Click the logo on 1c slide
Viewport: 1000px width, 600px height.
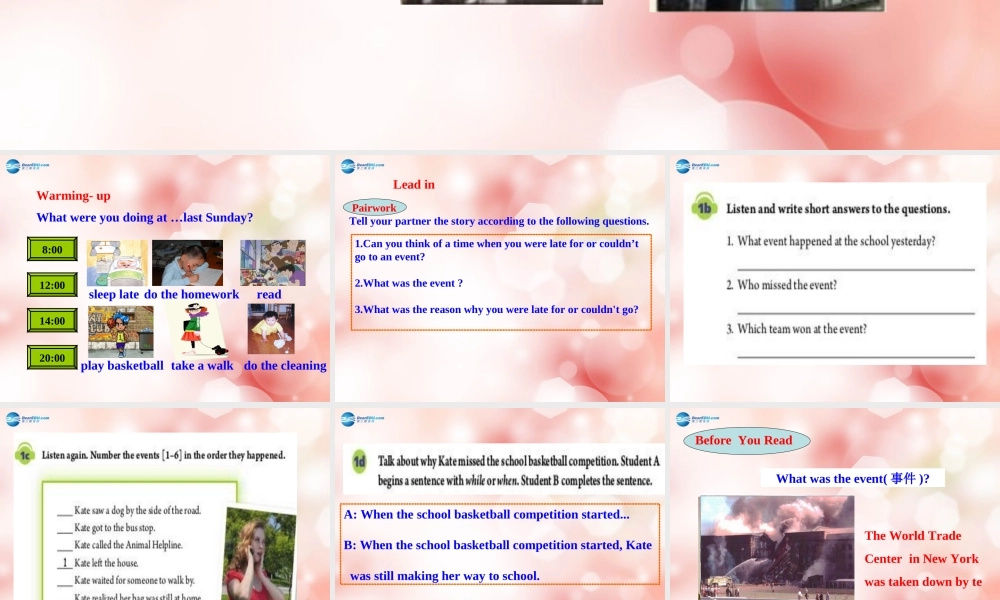tap(27, 419)
